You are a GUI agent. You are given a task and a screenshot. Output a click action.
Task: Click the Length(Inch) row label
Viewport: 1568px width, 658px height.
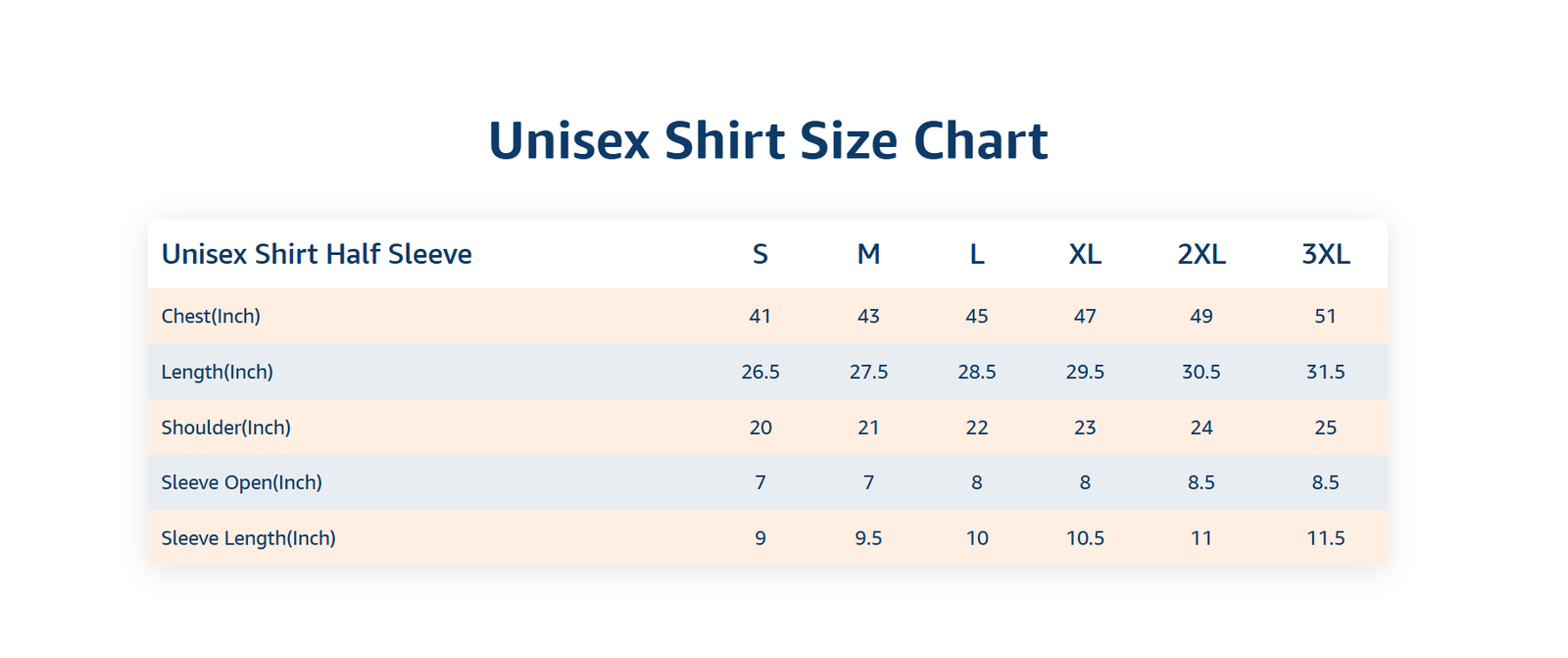[x=218, y=372]
